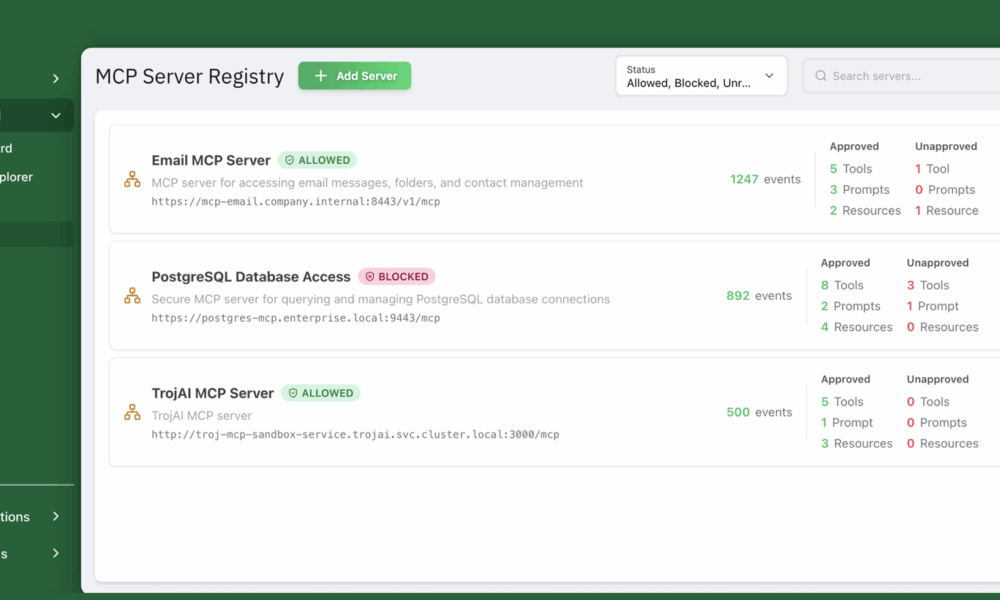Click the PostgreSQL Database Access network icon
Viewport: 1000px width, 600px height.
tap(132, 296)
